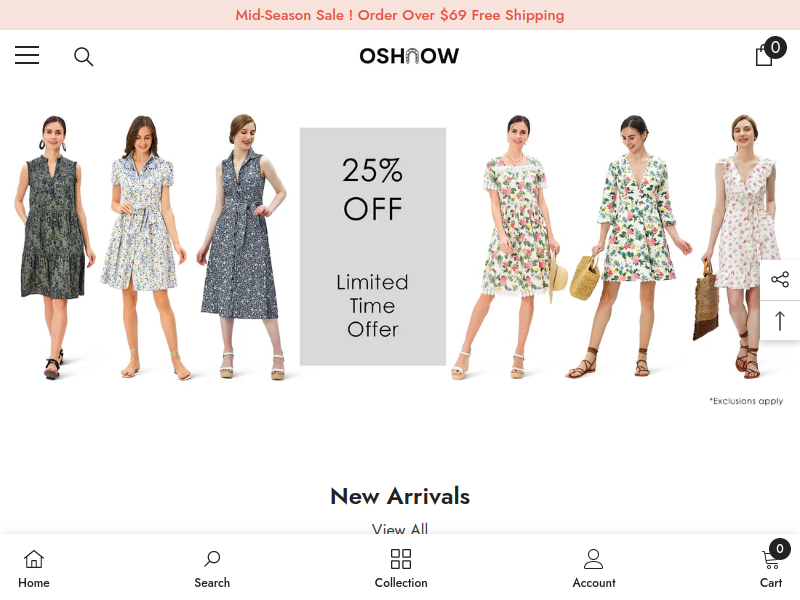Click the share icon on right edge
Viewport: 800px width, 600px height.
coord(780,279)
